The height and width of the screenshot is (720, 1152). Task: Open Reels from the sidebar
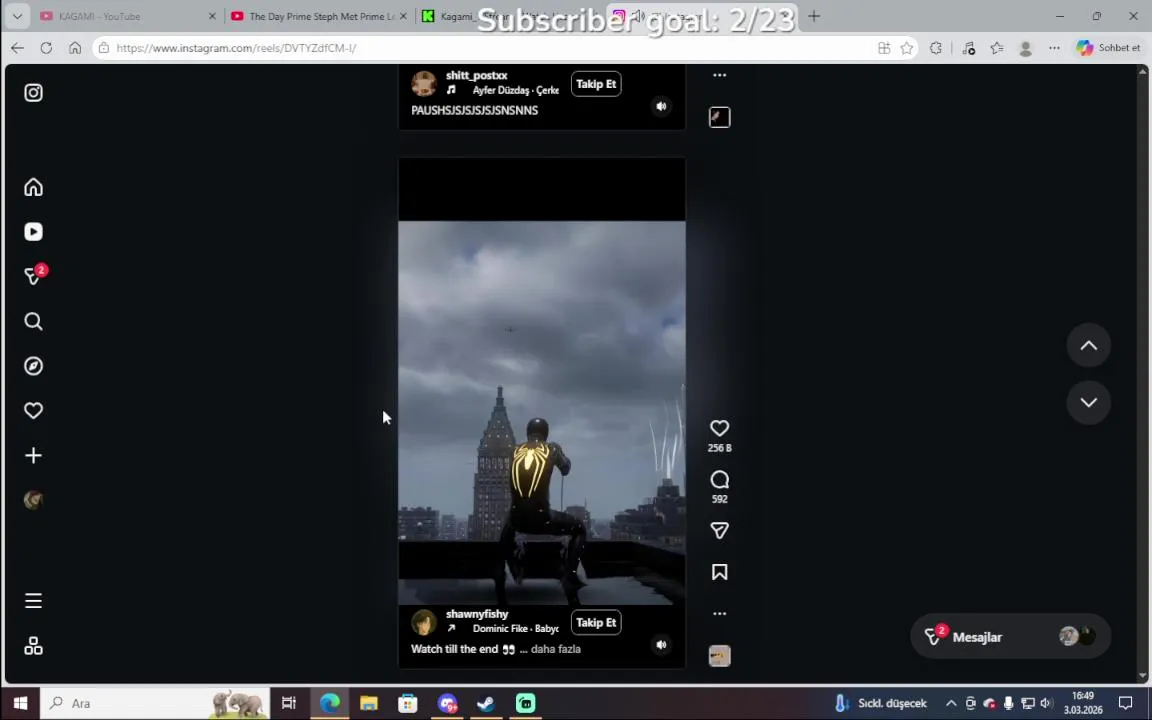point(33,231)
